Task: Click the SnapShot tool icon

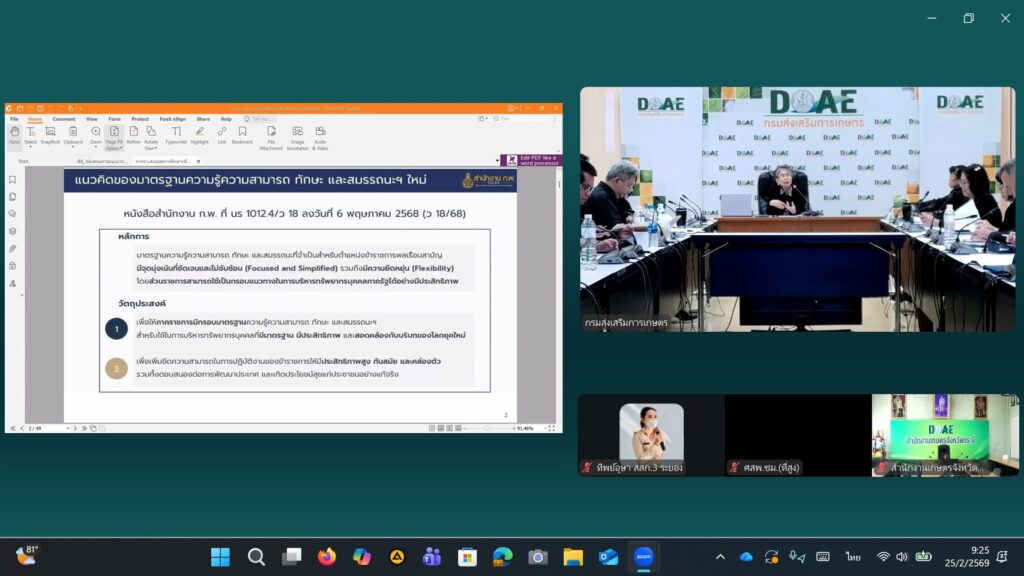Action: [x=50, y=134]
